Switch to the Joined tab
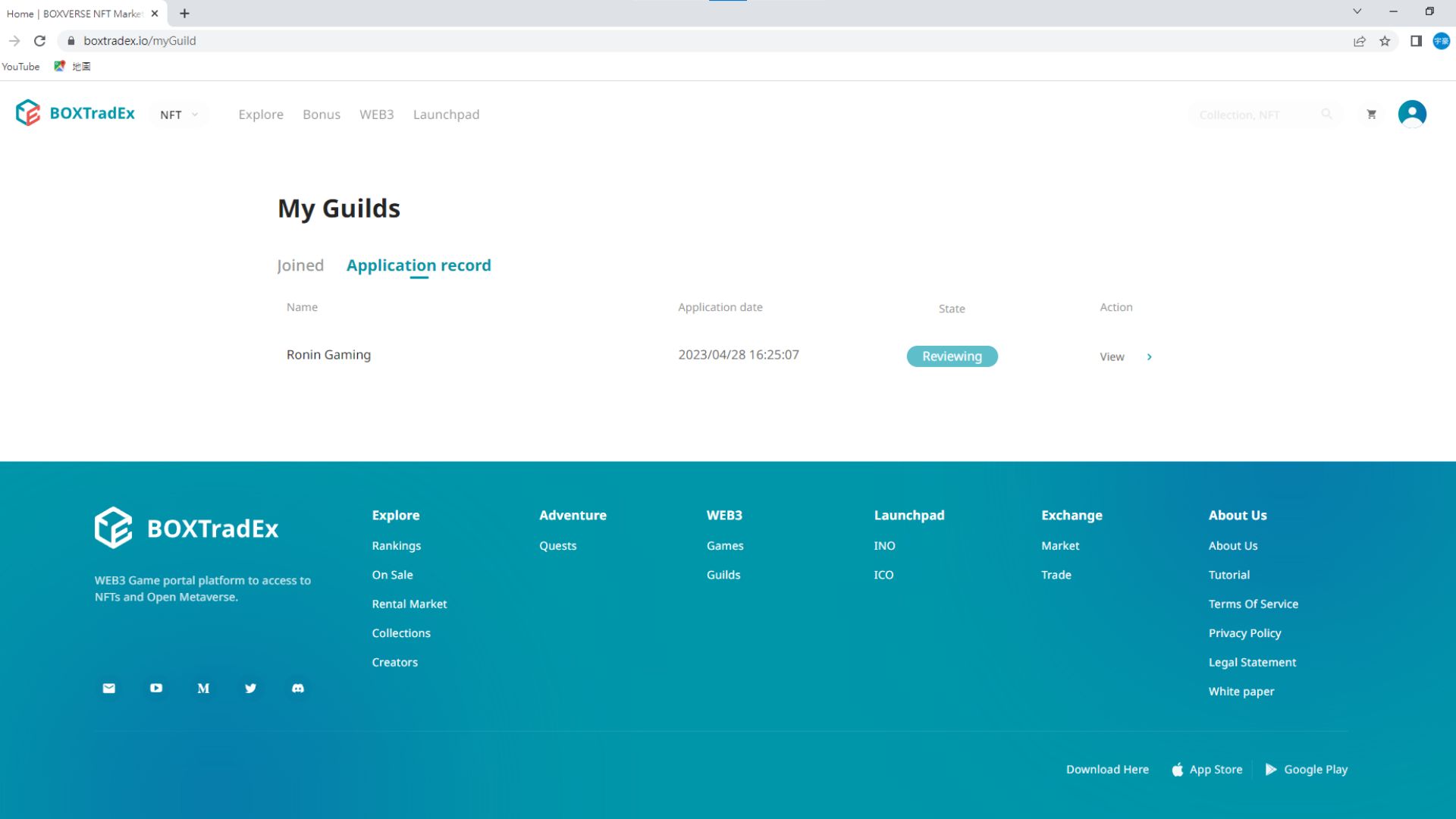Viewport: 1456px width, 819px height. tap(300, 265)
